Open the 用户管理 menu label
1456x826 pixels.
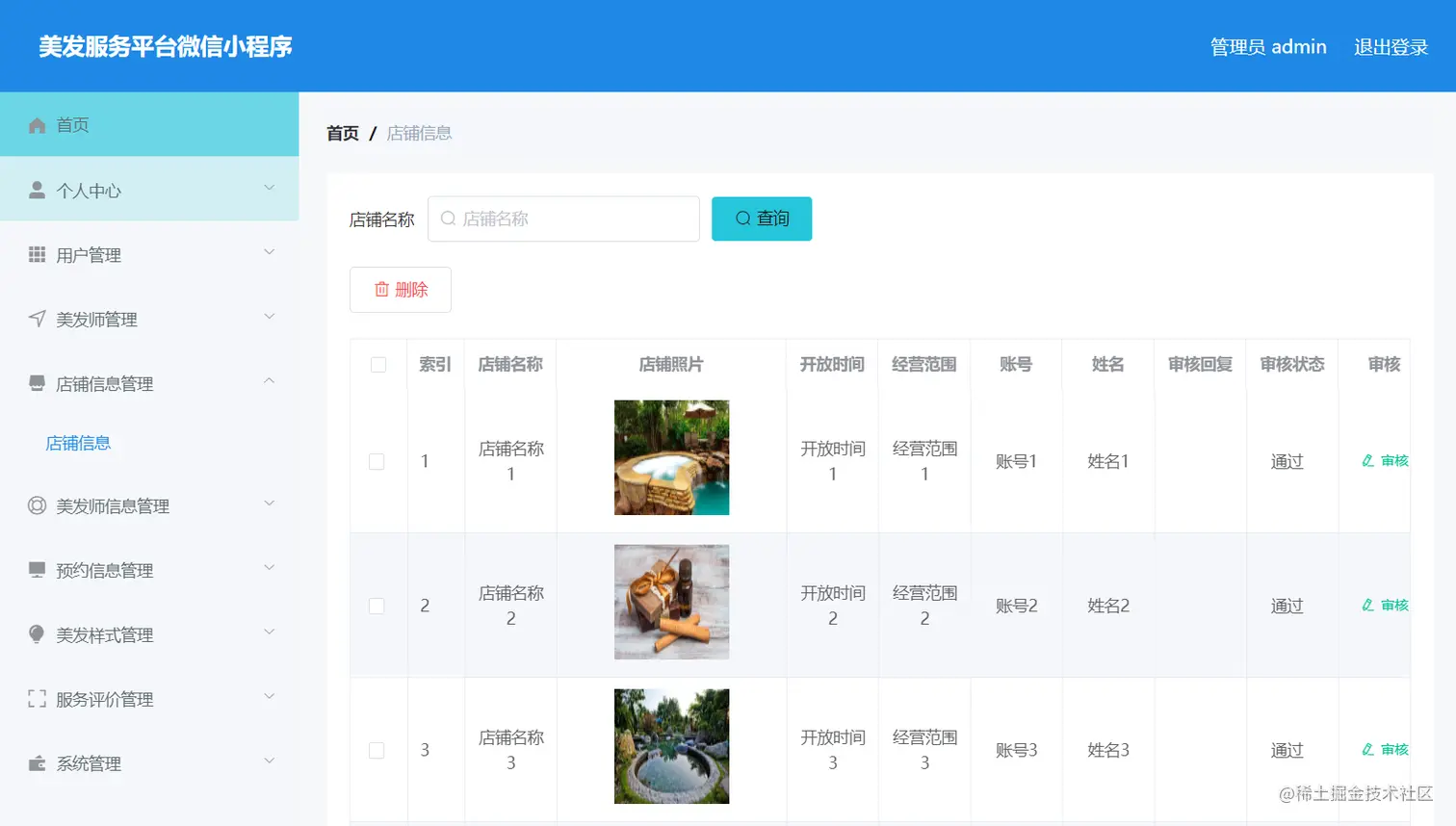pos(89,255)
